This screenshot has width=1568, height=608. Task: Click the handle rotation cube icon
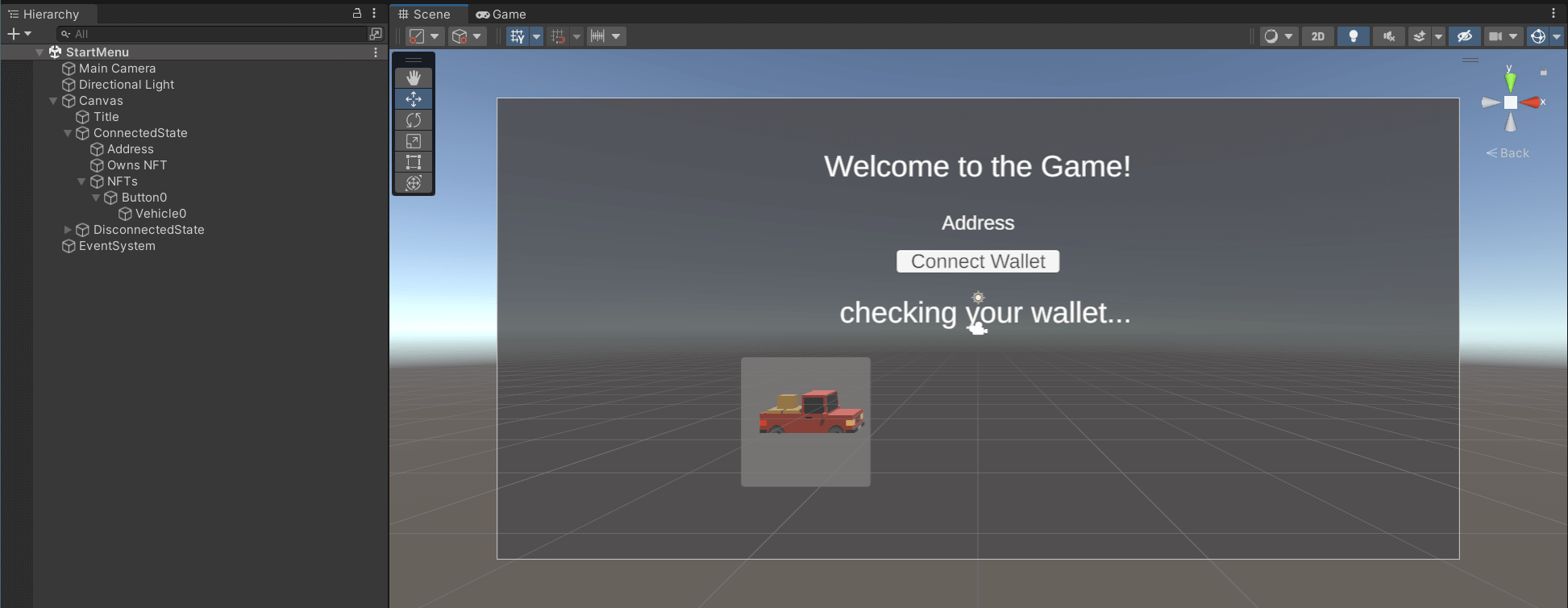click(x=460, y=36)
